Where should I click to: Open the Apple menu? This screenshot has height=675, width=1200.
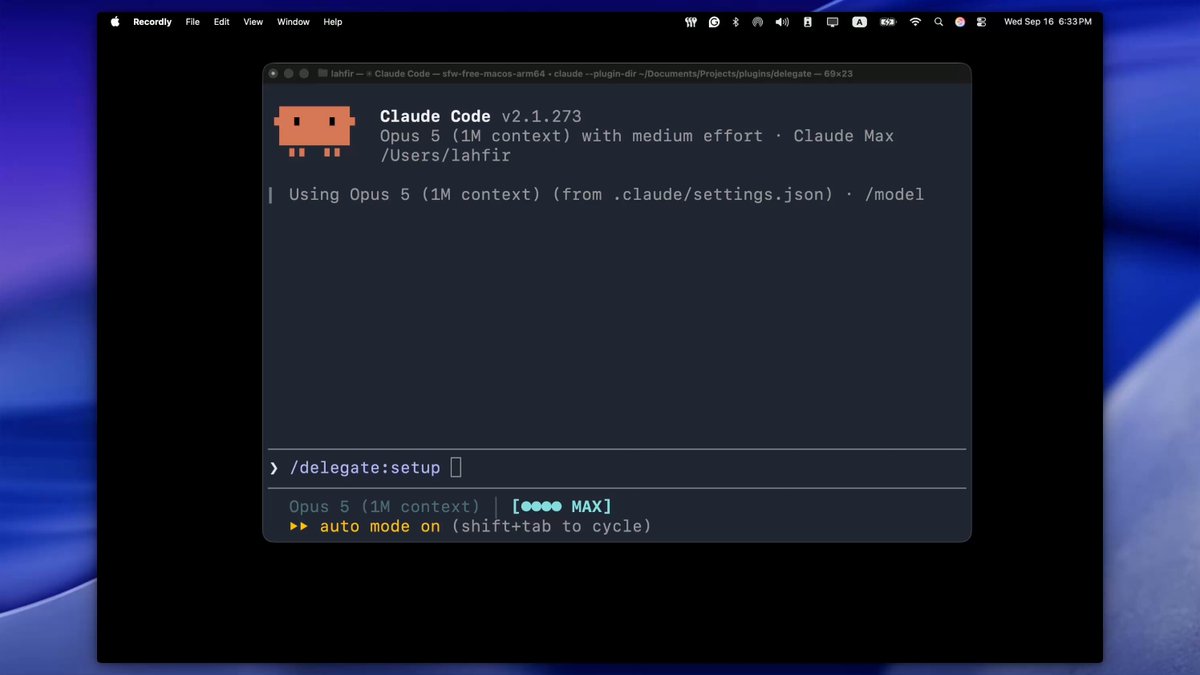tap(115, 22)
